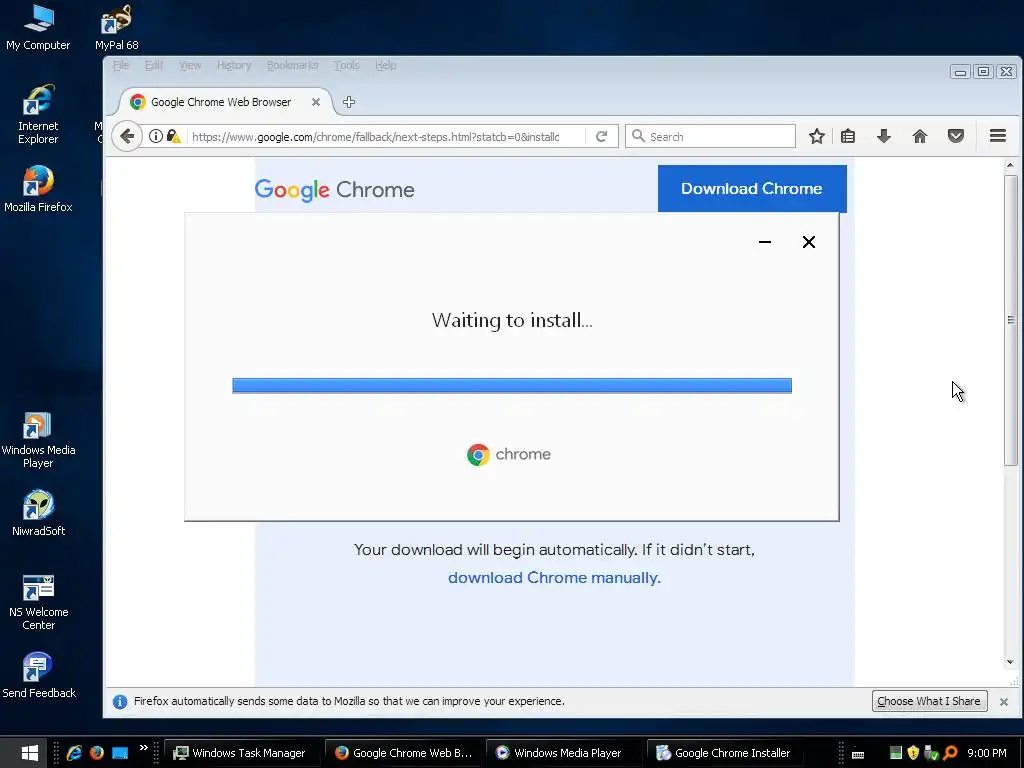Go back with Firefox back arrow
Image resolution: width=1024 pixels, height=768 pixels.
[x=127, y=136]
